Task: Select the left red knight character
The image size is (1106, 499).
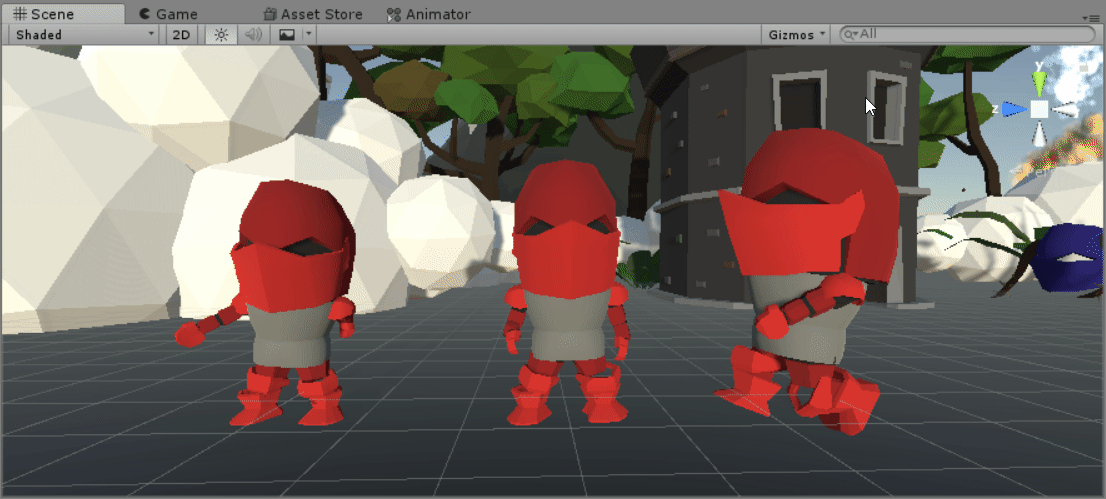Action: (x=284, y=303)
